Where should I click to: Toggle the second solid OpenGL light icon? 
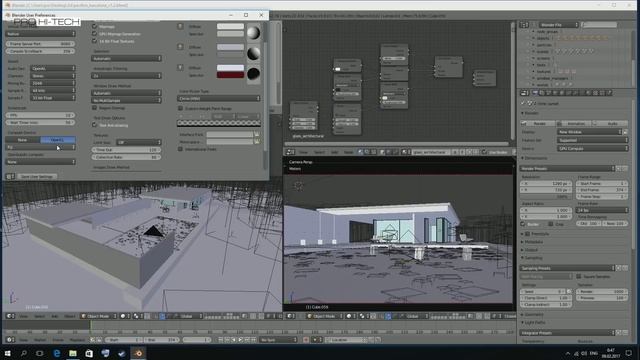point(180,47)
